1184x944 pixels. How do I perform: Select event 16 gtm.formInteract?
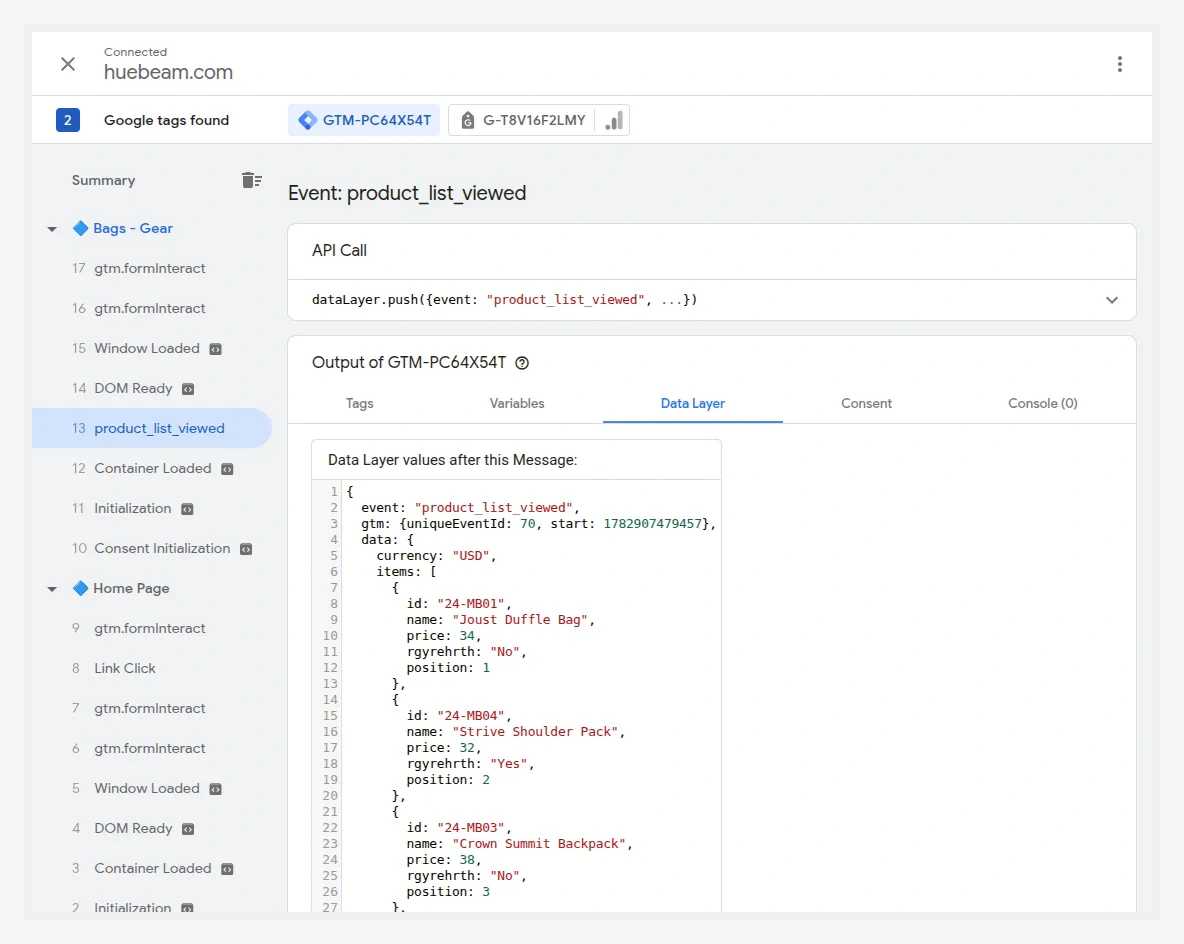[x=151, y=308]
